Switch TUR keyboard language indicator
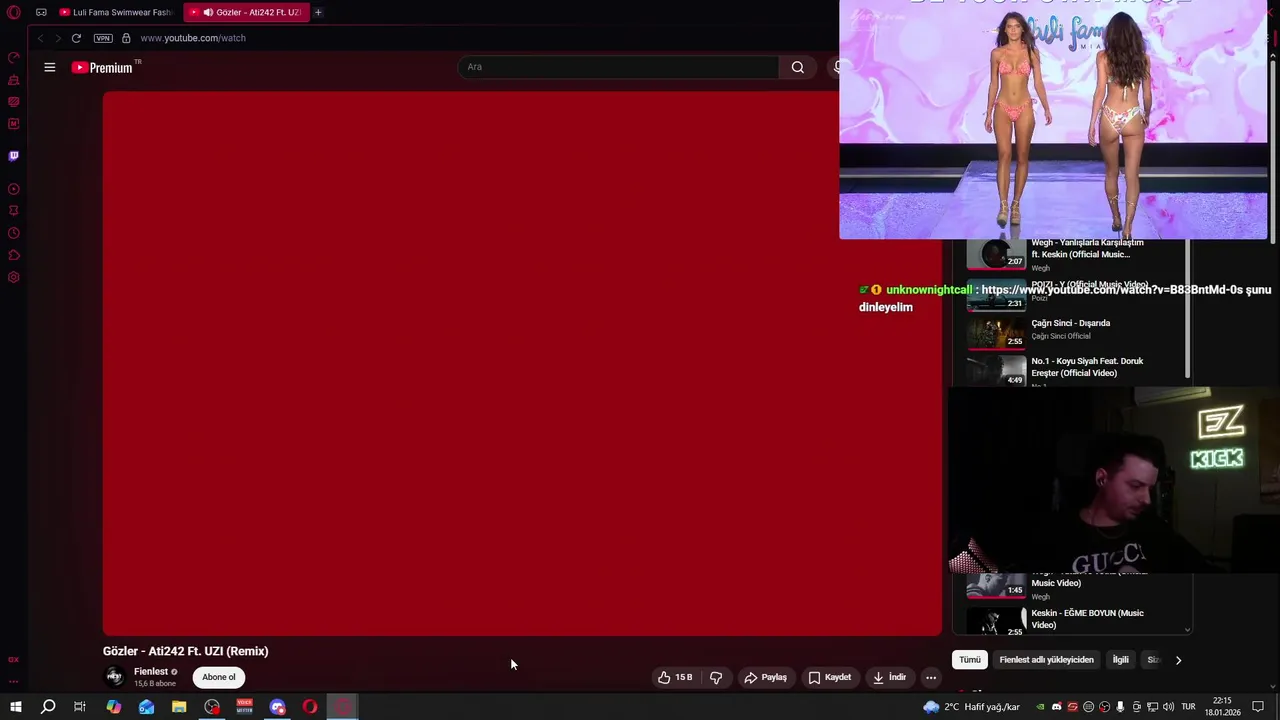 1189,707
